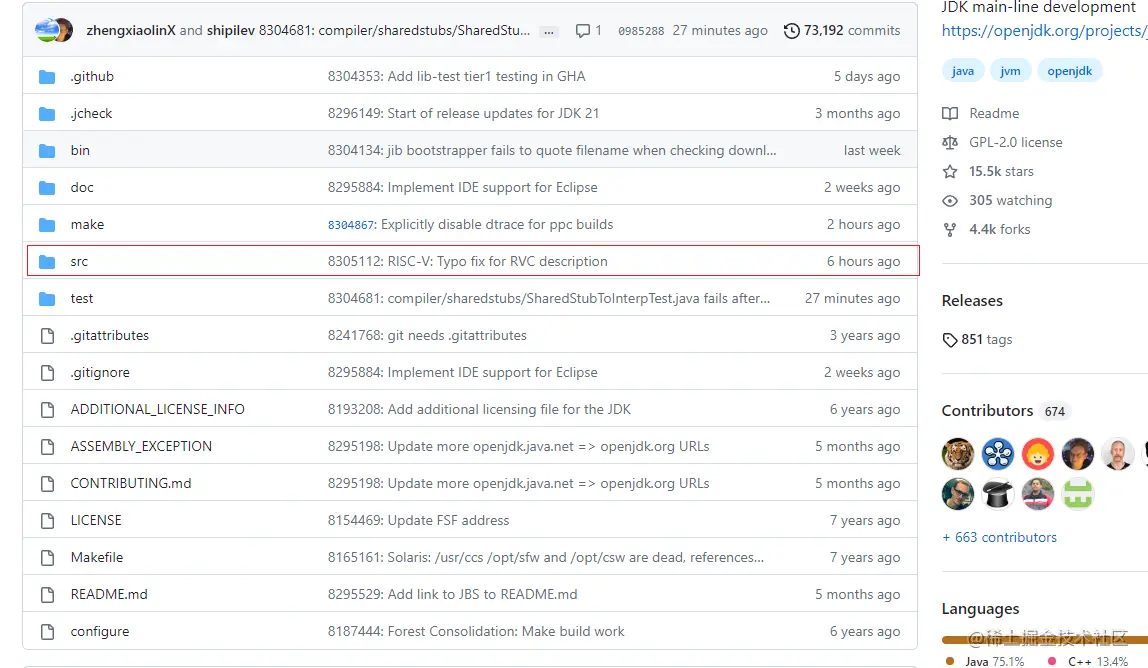Click the LICENSE file icon
This screenshot has width=1148, height=668.
48,521
